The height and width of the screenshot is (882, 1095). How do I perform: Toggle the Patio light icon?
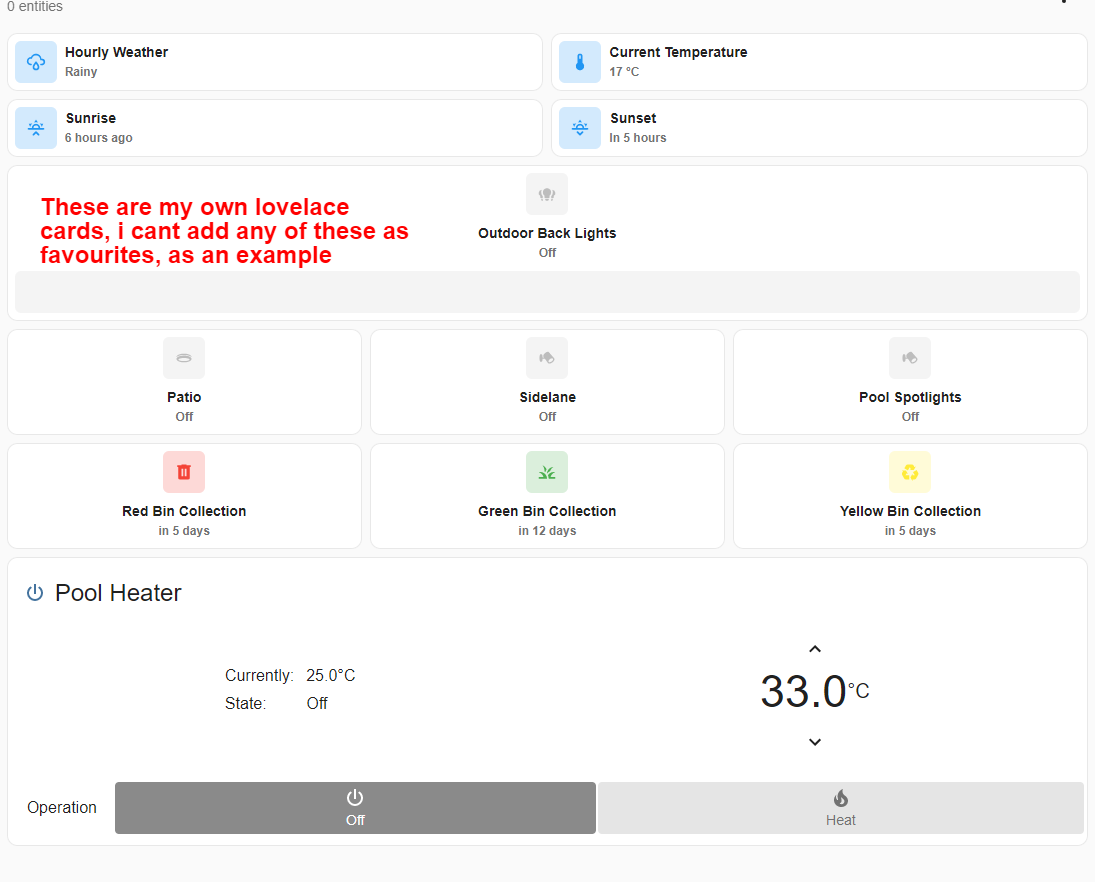184,358
